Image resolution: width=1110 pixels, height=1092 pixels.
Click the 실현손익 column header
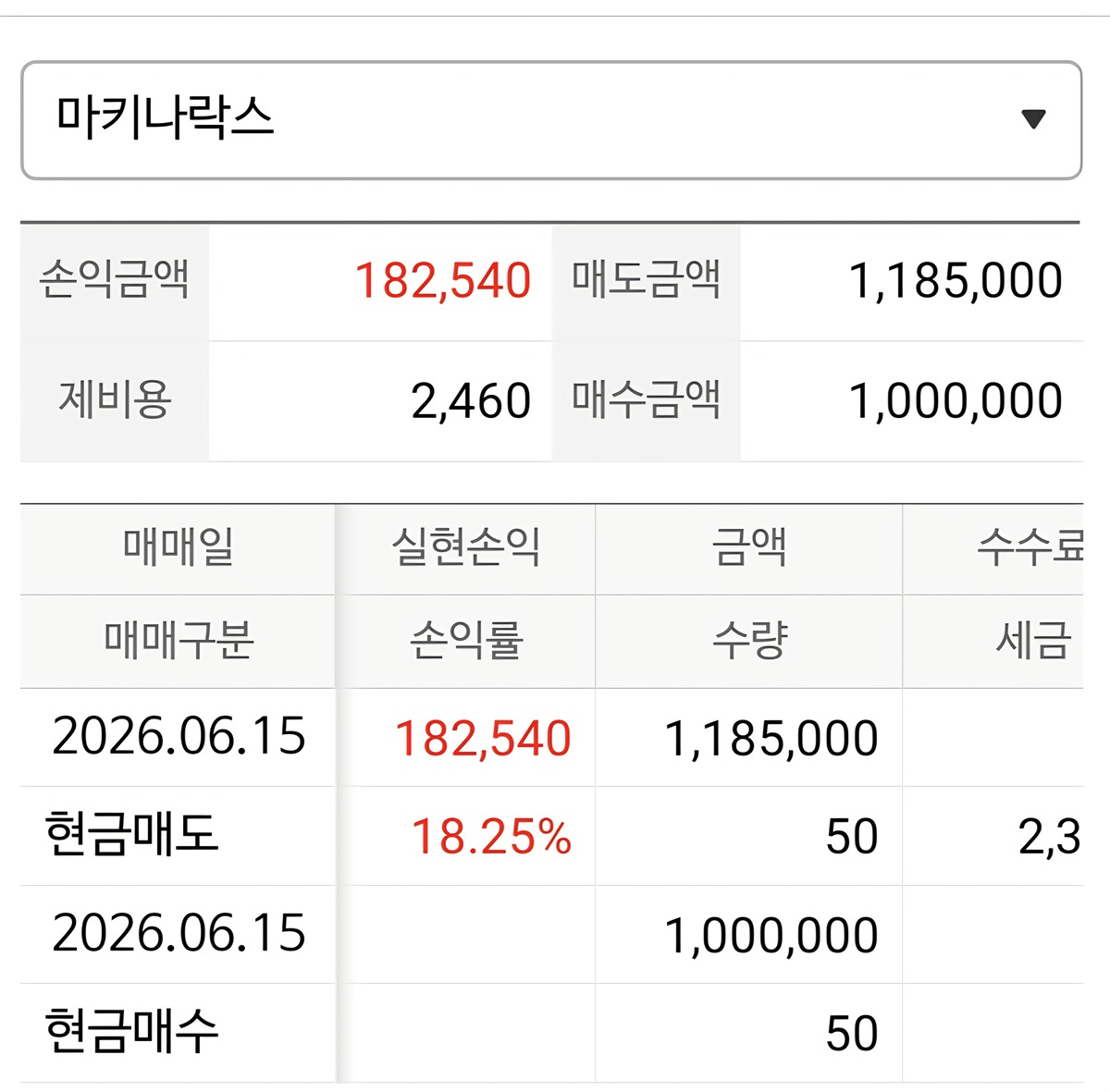pos(465,549)
